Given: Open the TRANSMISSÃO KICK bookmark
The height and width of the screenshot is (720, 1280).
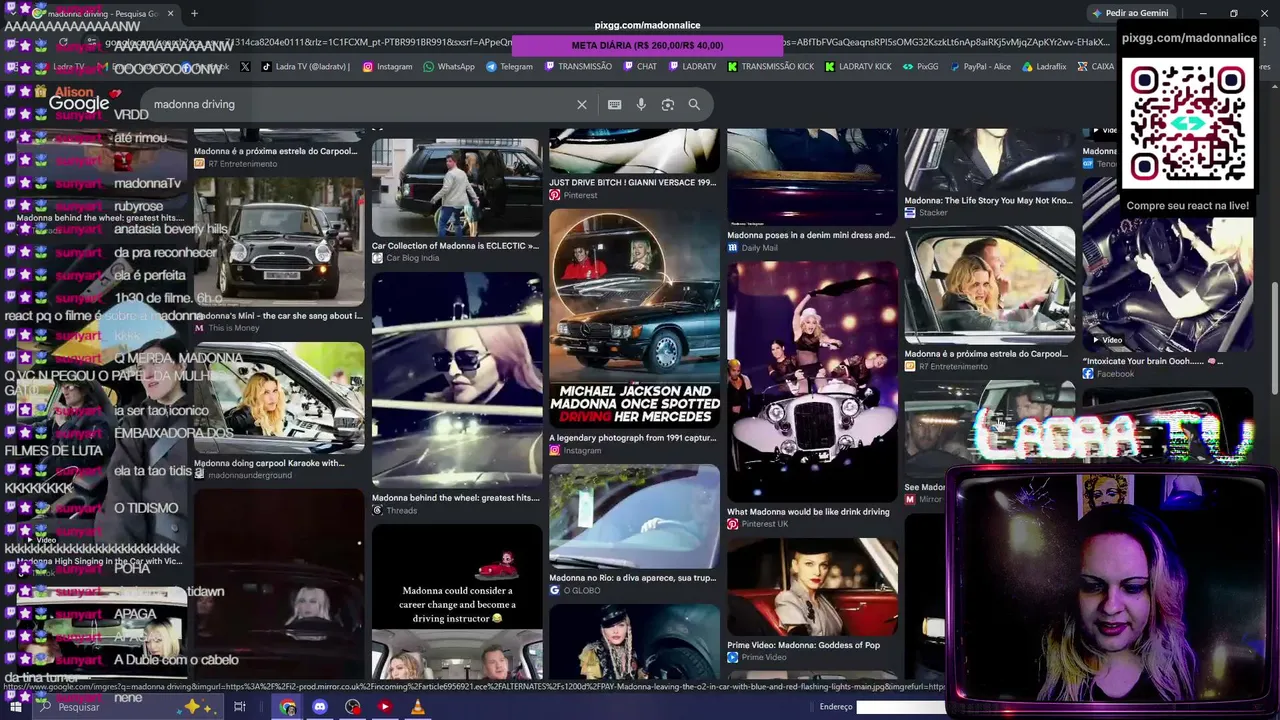Looking at the screenshot, I should pos(770,67).
